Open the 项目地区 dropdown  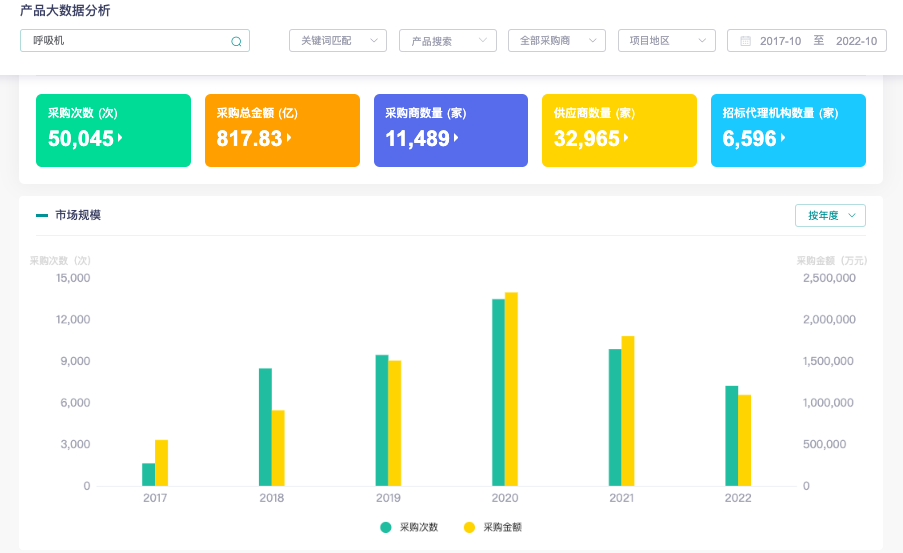[x=667, y=40]
